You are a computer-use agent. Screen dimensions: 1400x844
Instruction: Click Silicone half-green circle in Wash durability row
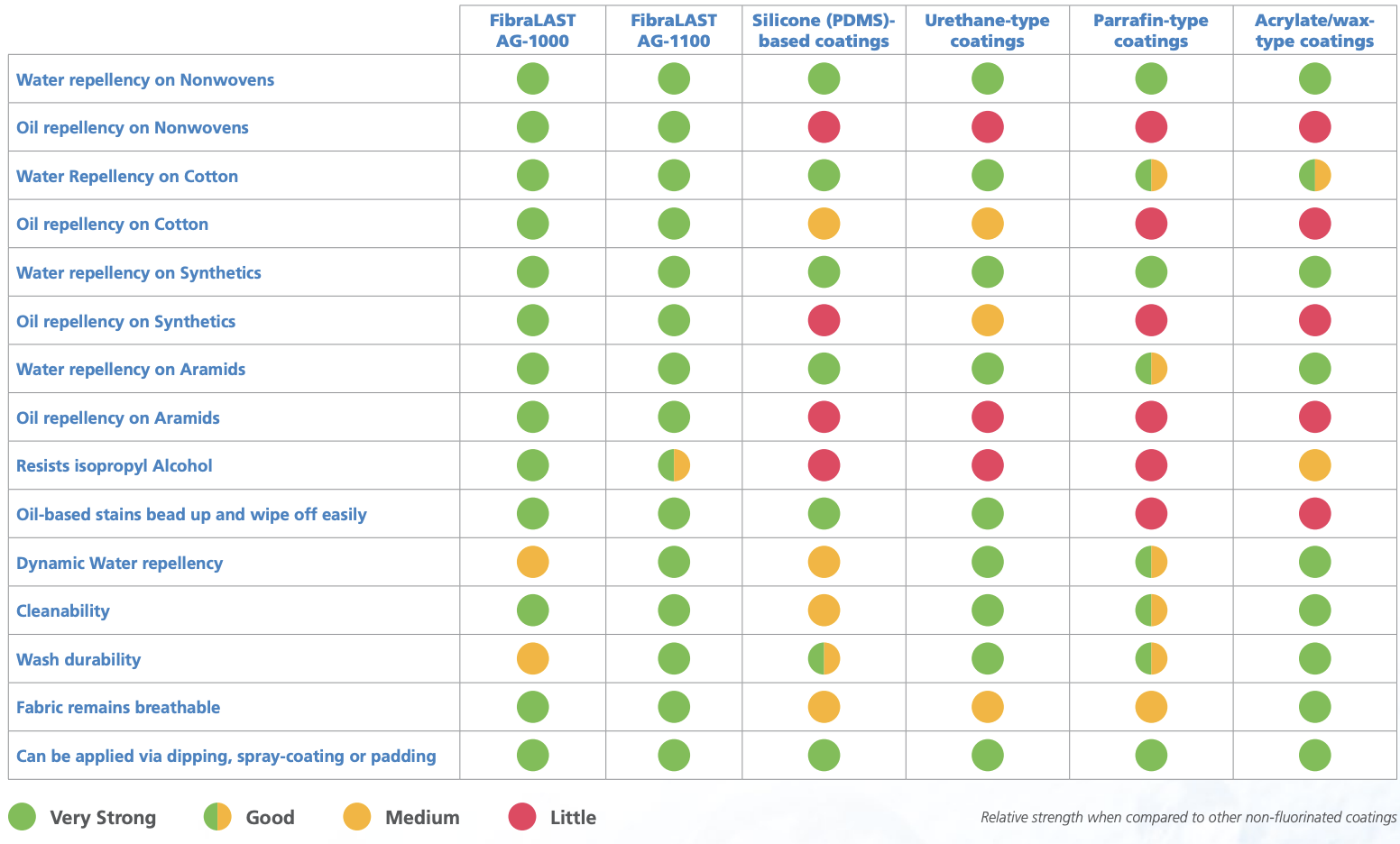(x=824, y=659)
